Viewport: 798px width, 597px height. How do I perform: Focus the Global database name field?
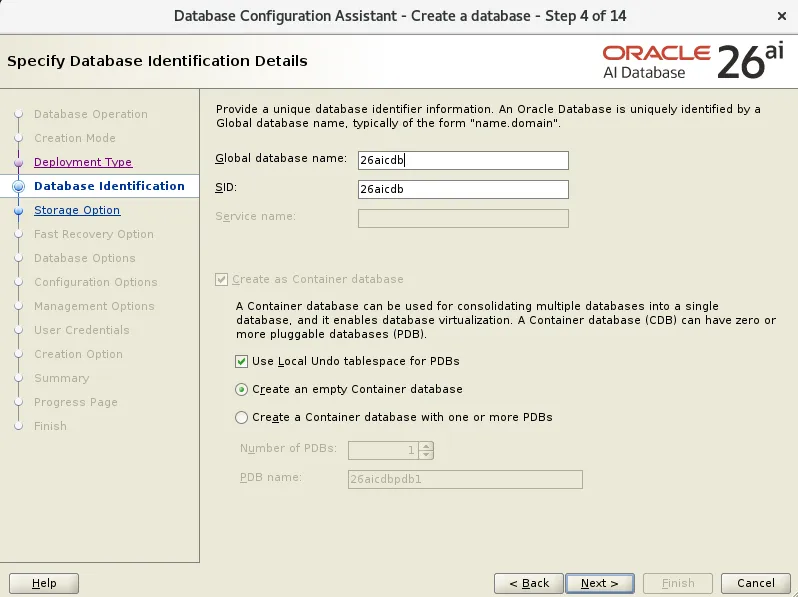[463, 160]
